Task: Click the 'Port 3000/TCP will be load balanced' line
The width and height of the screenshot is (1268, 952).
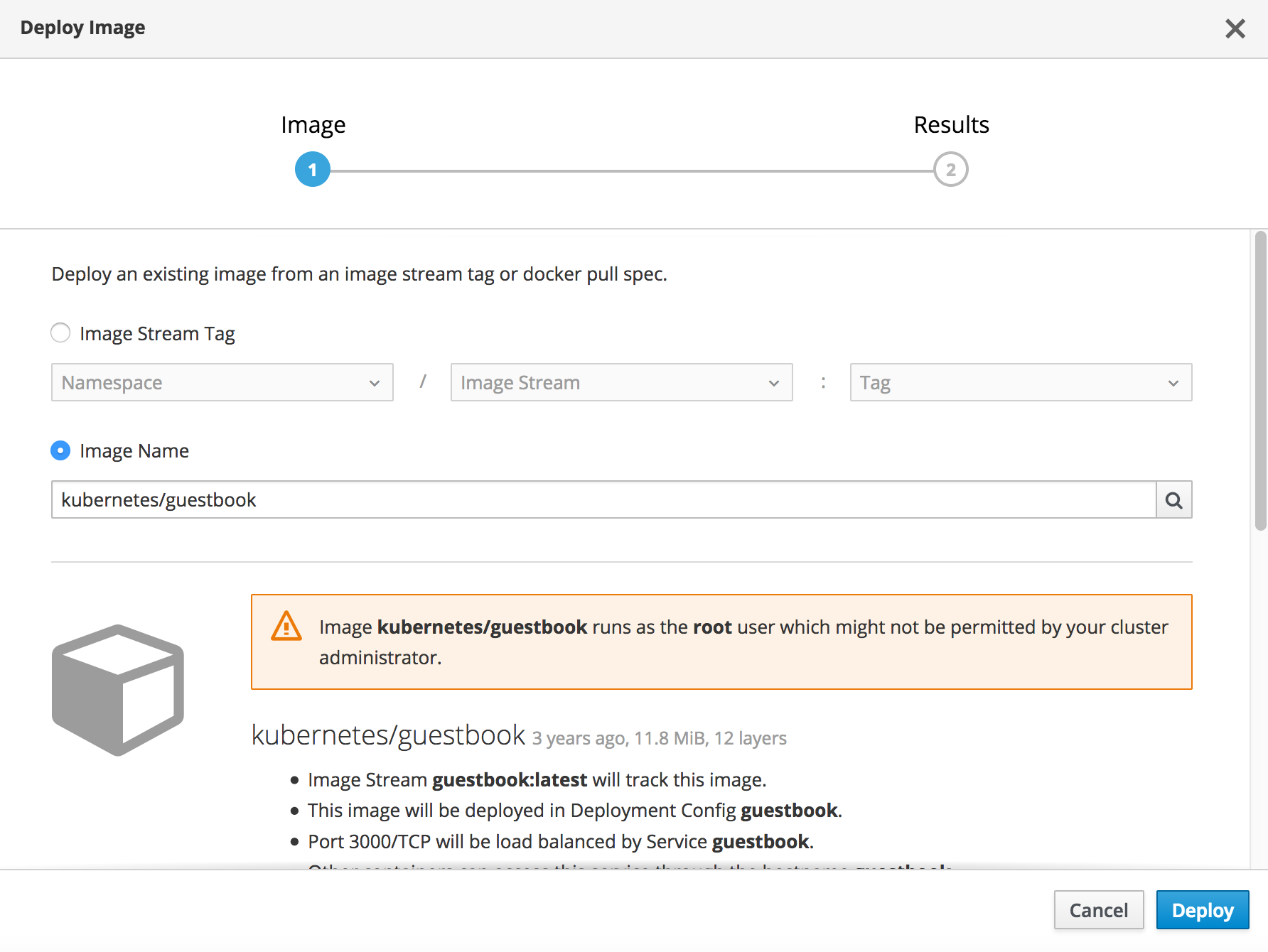Action: point(561,842)
